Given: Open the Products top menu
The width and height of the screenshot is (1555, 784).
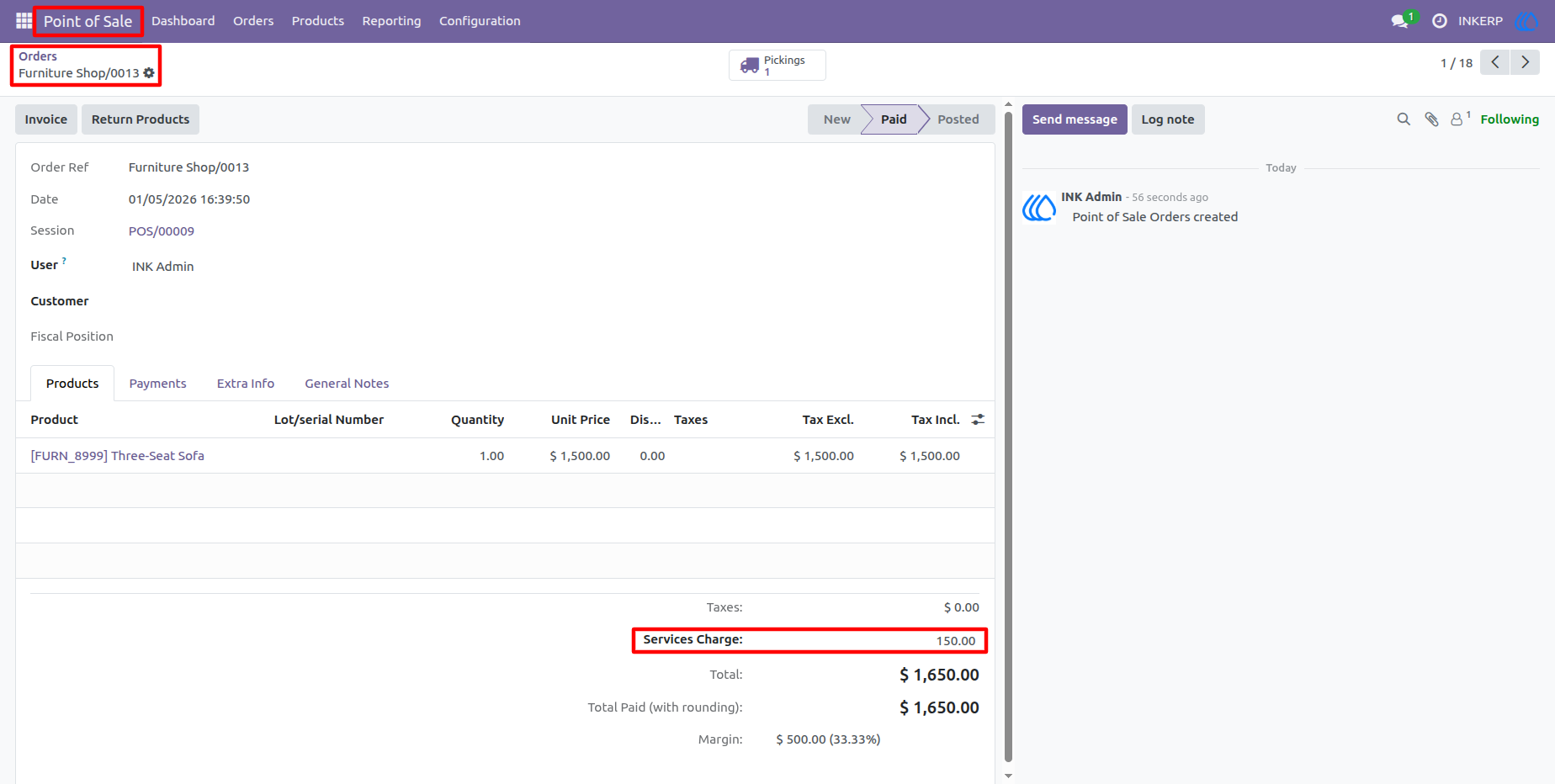Looking at the screenshot, I should click(318, 21).
